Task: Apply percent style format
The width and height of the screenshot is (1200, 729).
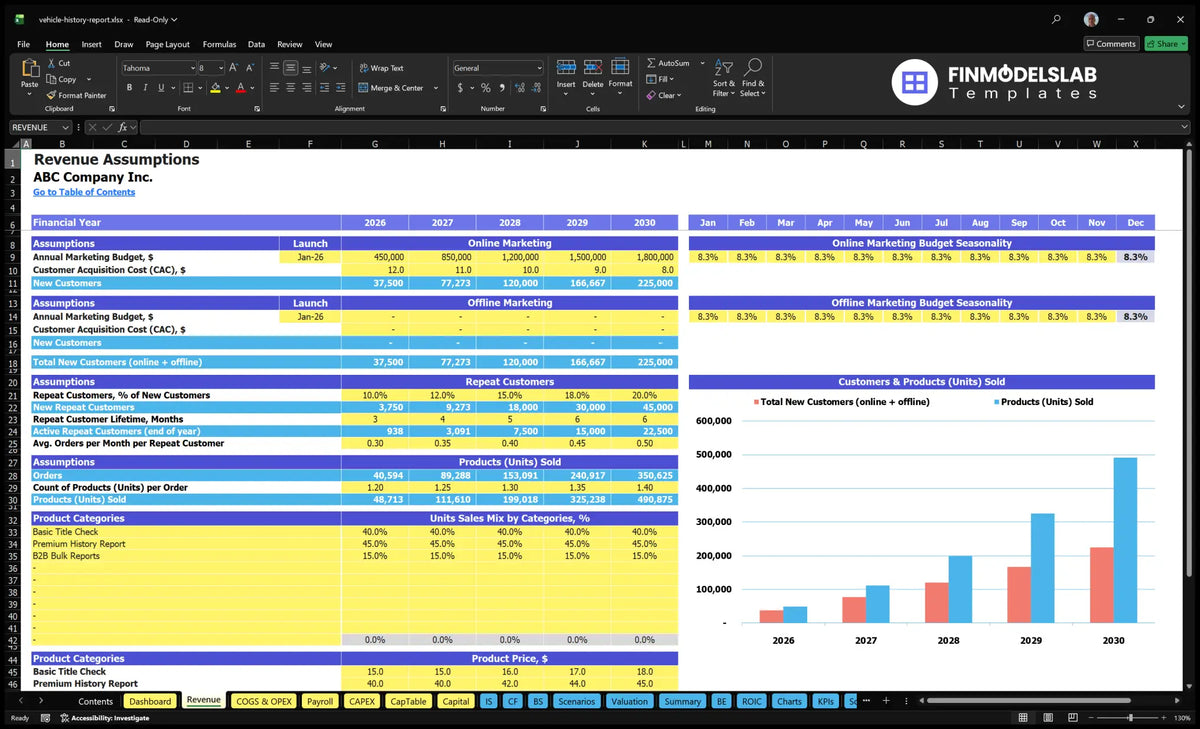Action: point(484,88)
